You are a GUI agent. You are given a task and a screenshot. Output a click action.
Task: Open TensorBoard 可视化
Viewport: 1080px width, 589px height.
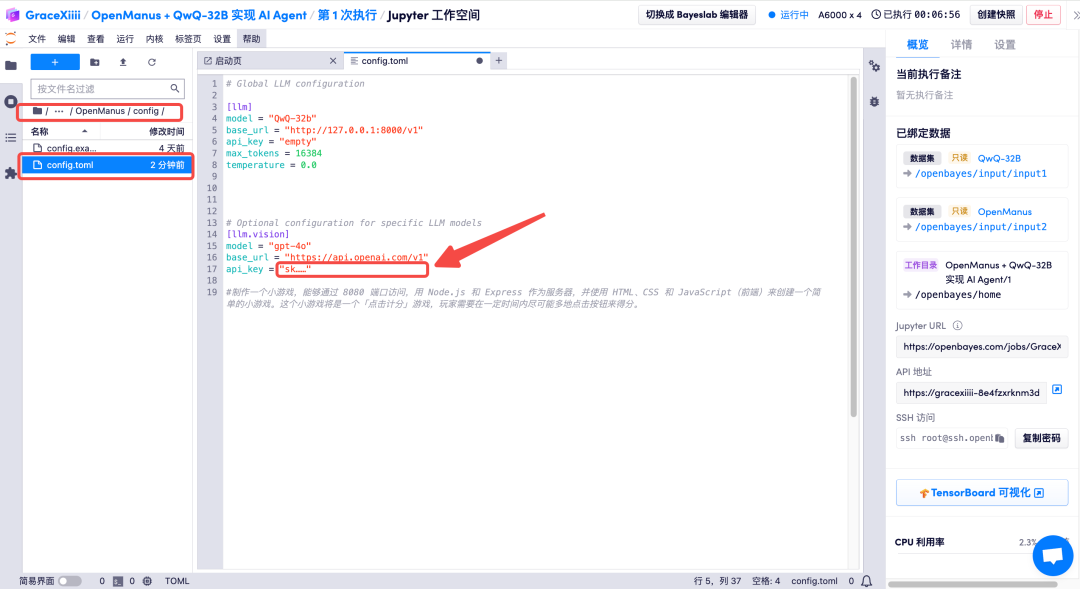pyautogui.click(x=982, y=493)
